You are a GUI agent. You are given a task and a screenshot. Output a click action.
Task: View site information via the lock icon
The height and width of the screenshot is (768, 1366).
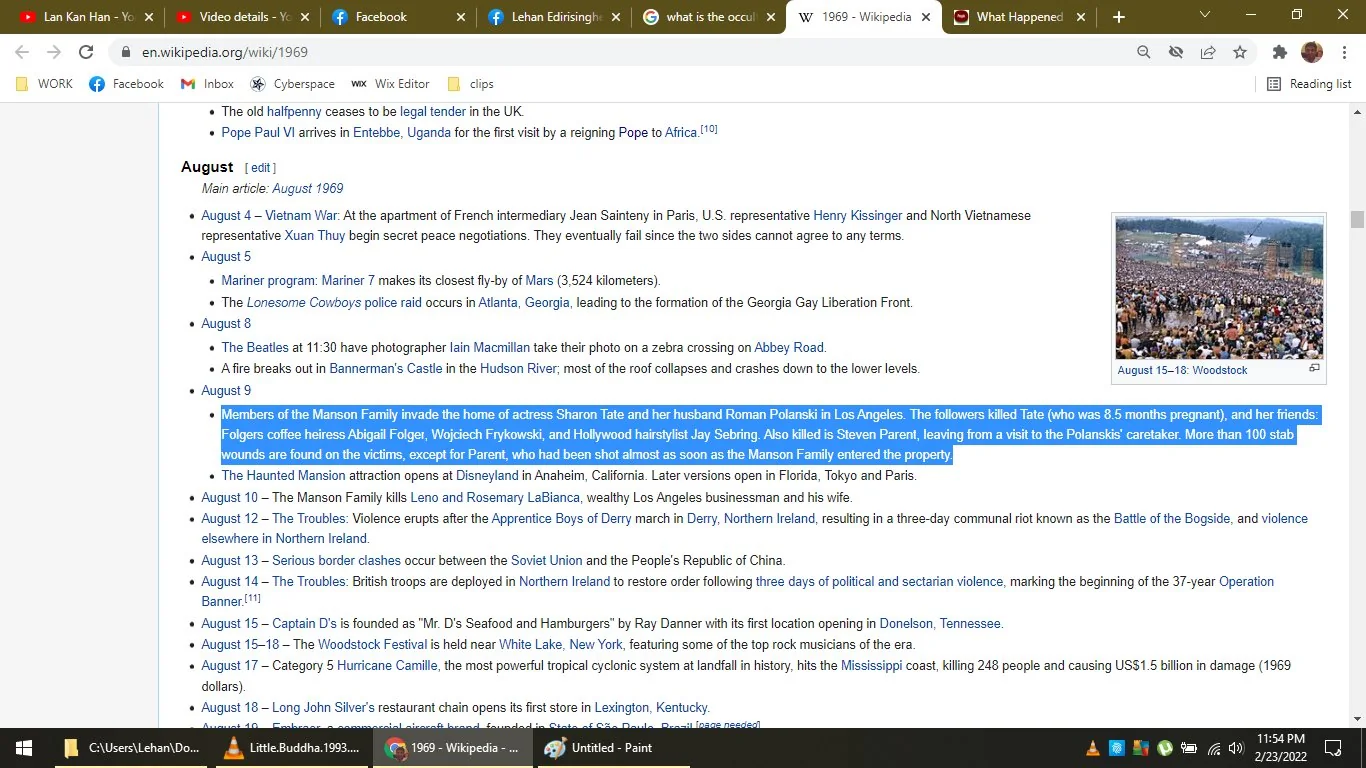click(x=126, y=52)
